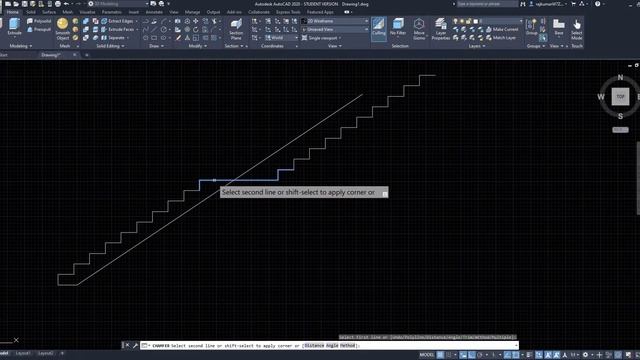This screenshot has width=640, height=360.
Task: Expand the Solid Editing panel
Action: click(110, 46)
